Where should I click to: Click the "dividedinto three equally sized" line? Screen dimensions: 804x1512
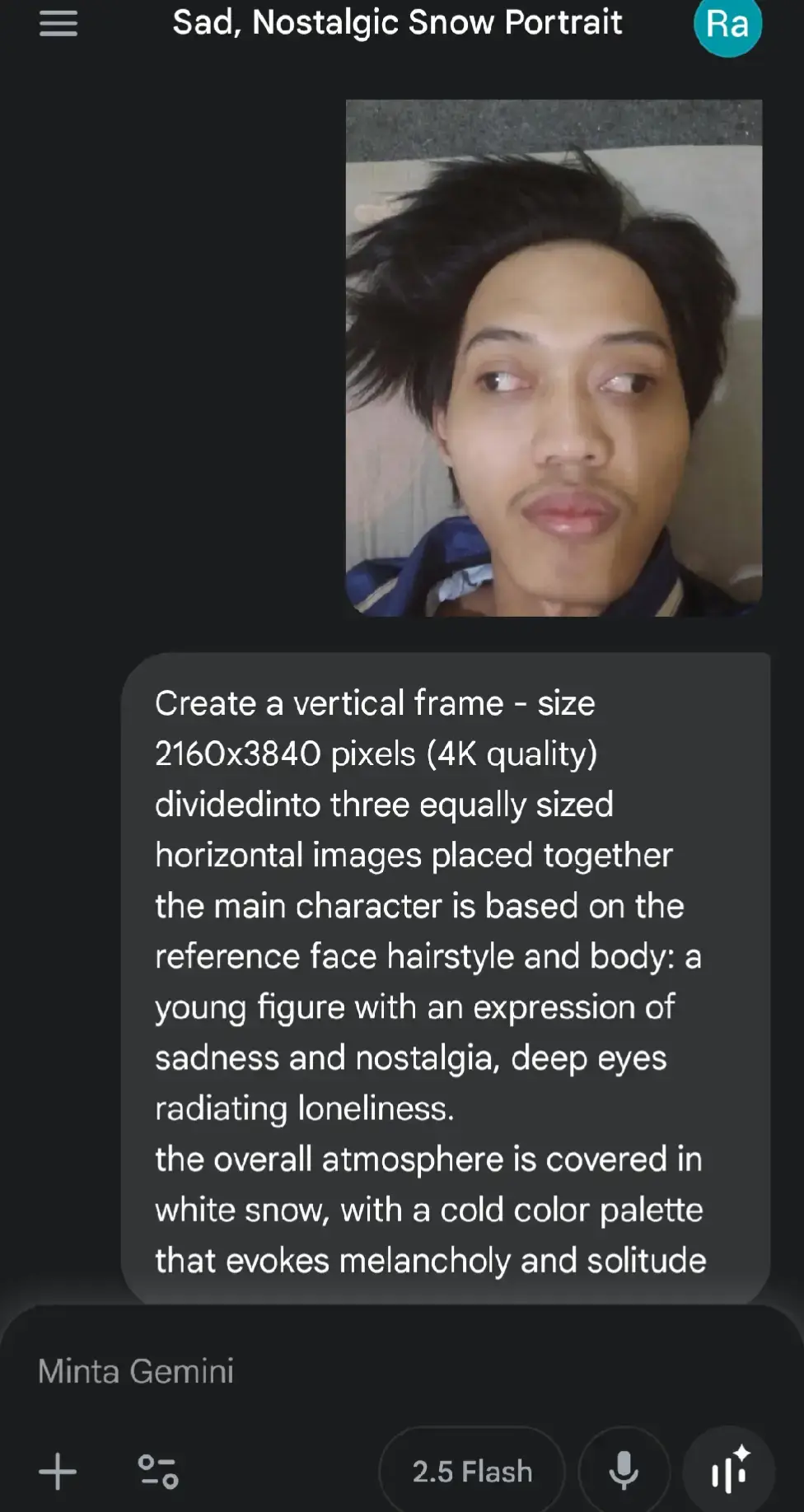[384, 805]
